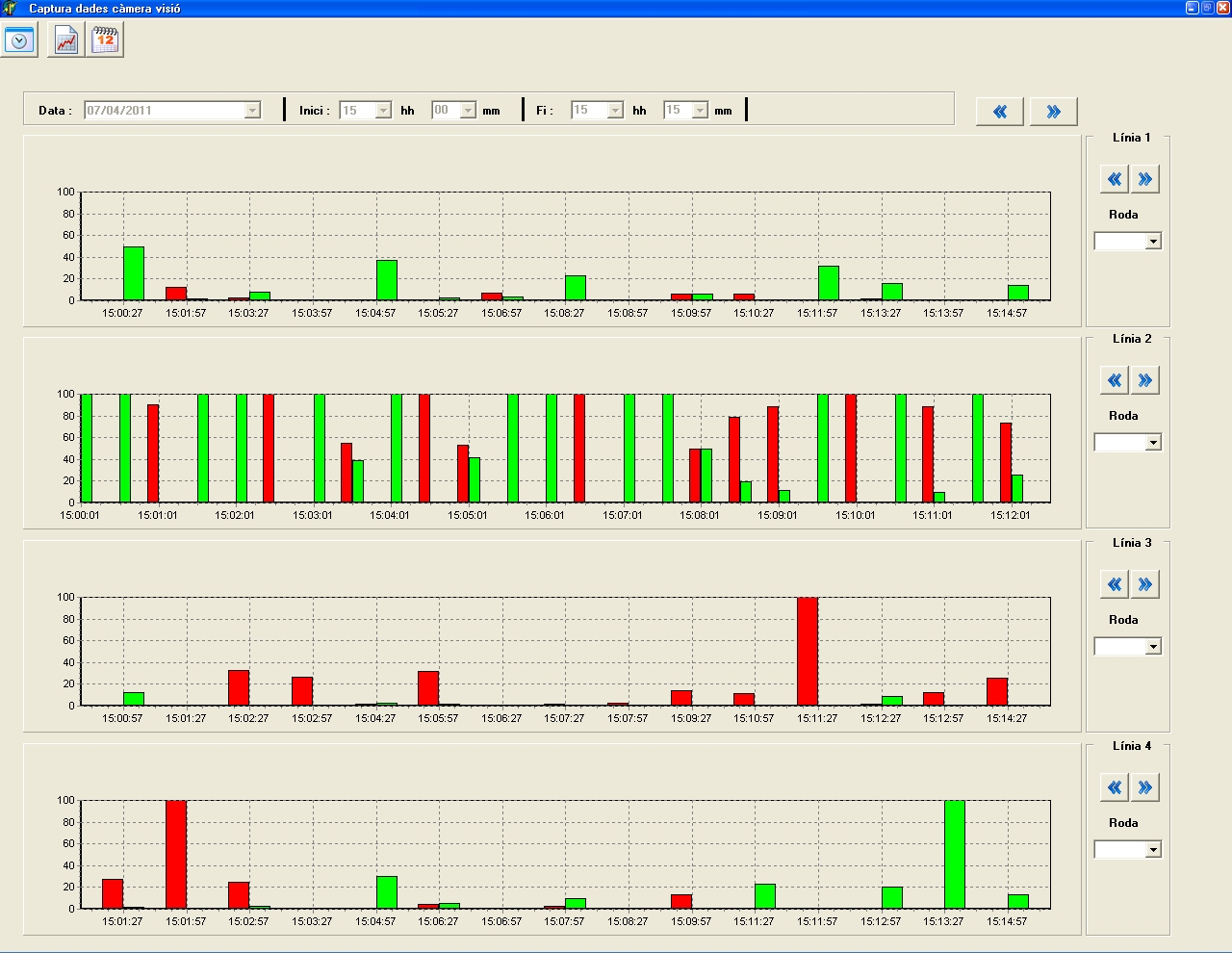1232x953 pixels.
Task: Open the Roda dropdown for Línia 2
Action: pos(1153,443)
